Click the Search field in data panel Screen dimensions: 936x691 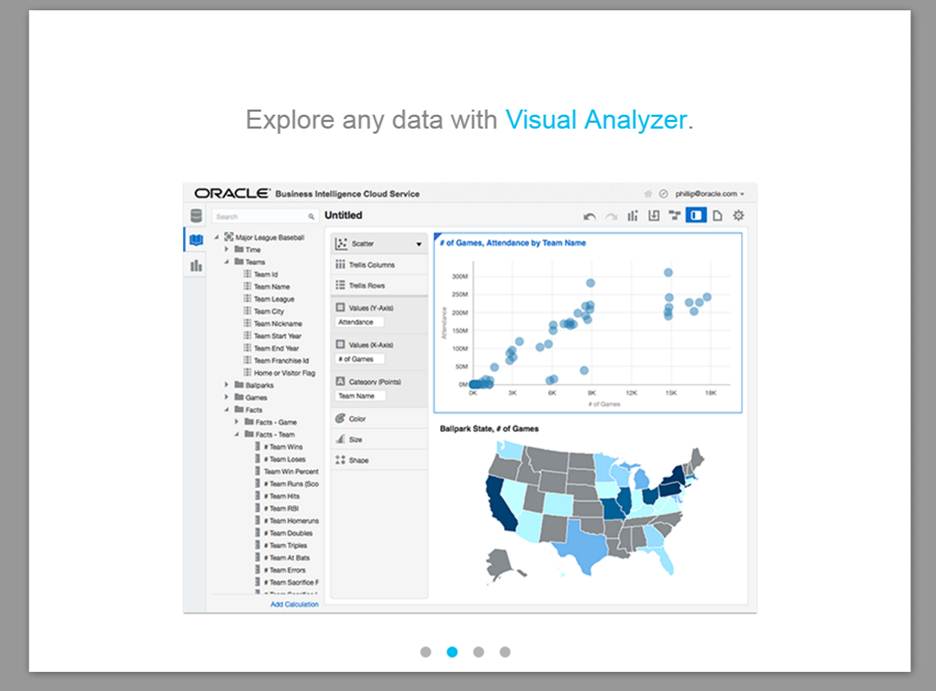tap(261, 216)
